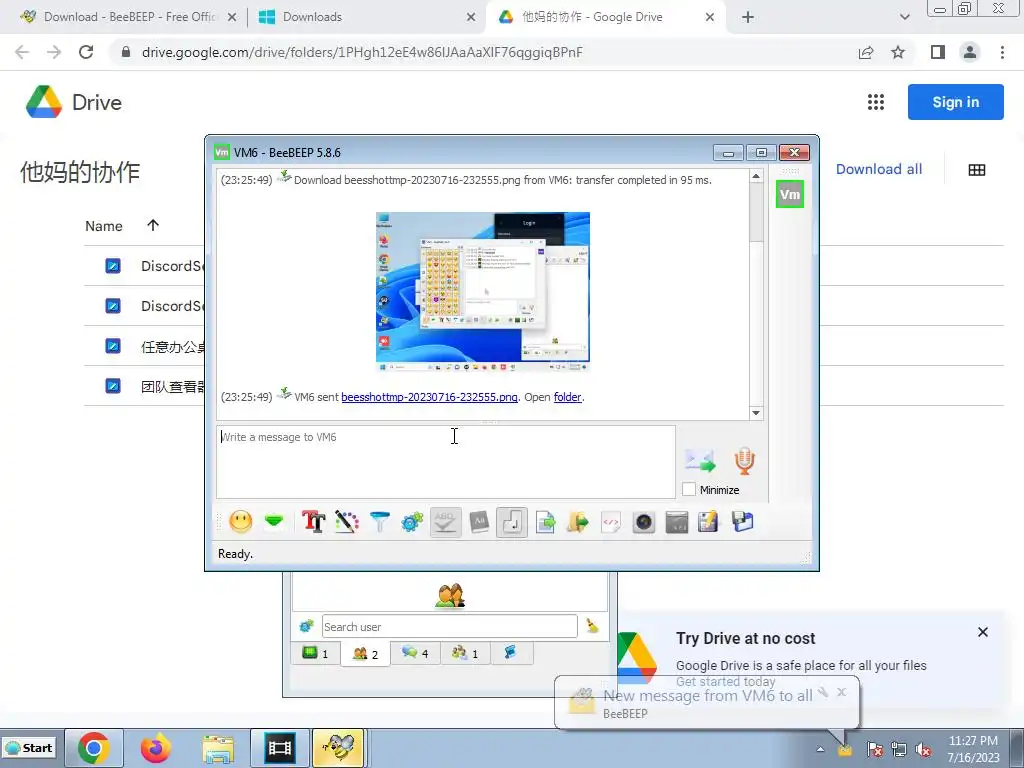Switch to BeeBEEP download browser tab
The height and width of the screenshot is (768, 1024).
(x=129, y=17)
